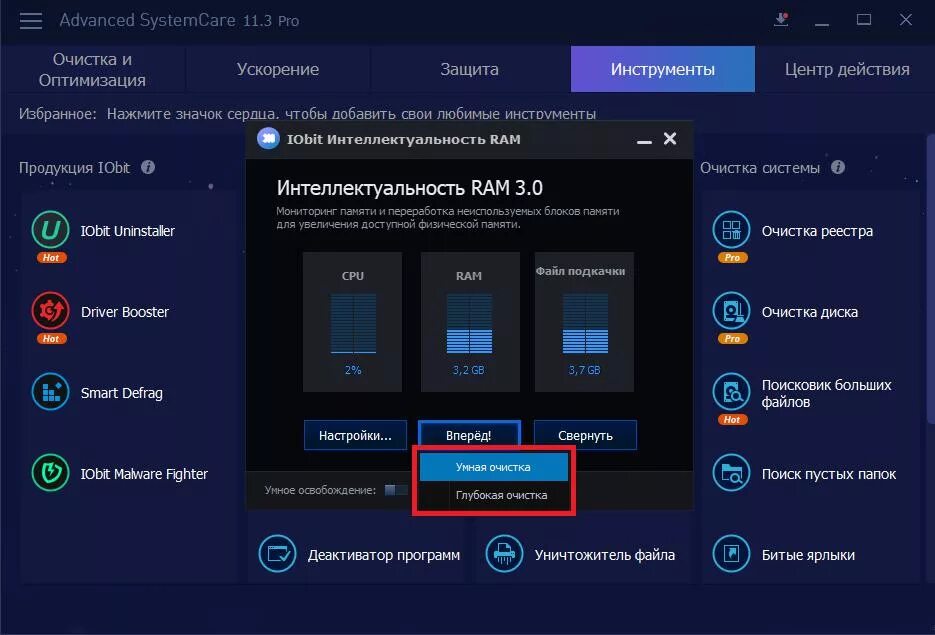Open the IObit Uninstaller icon
935x635 pixels.
(51, 230)
